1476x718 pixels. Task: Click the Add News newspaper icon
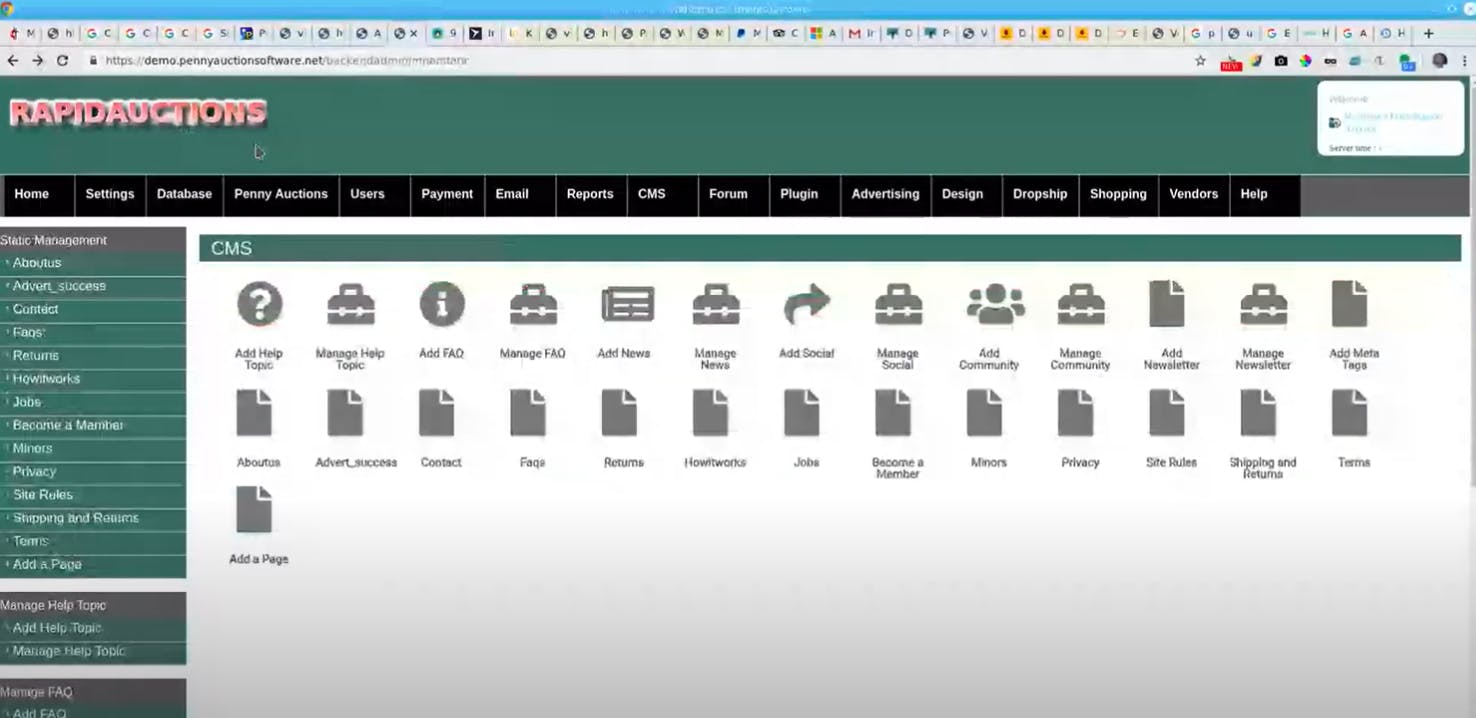[x=627, y=304]
